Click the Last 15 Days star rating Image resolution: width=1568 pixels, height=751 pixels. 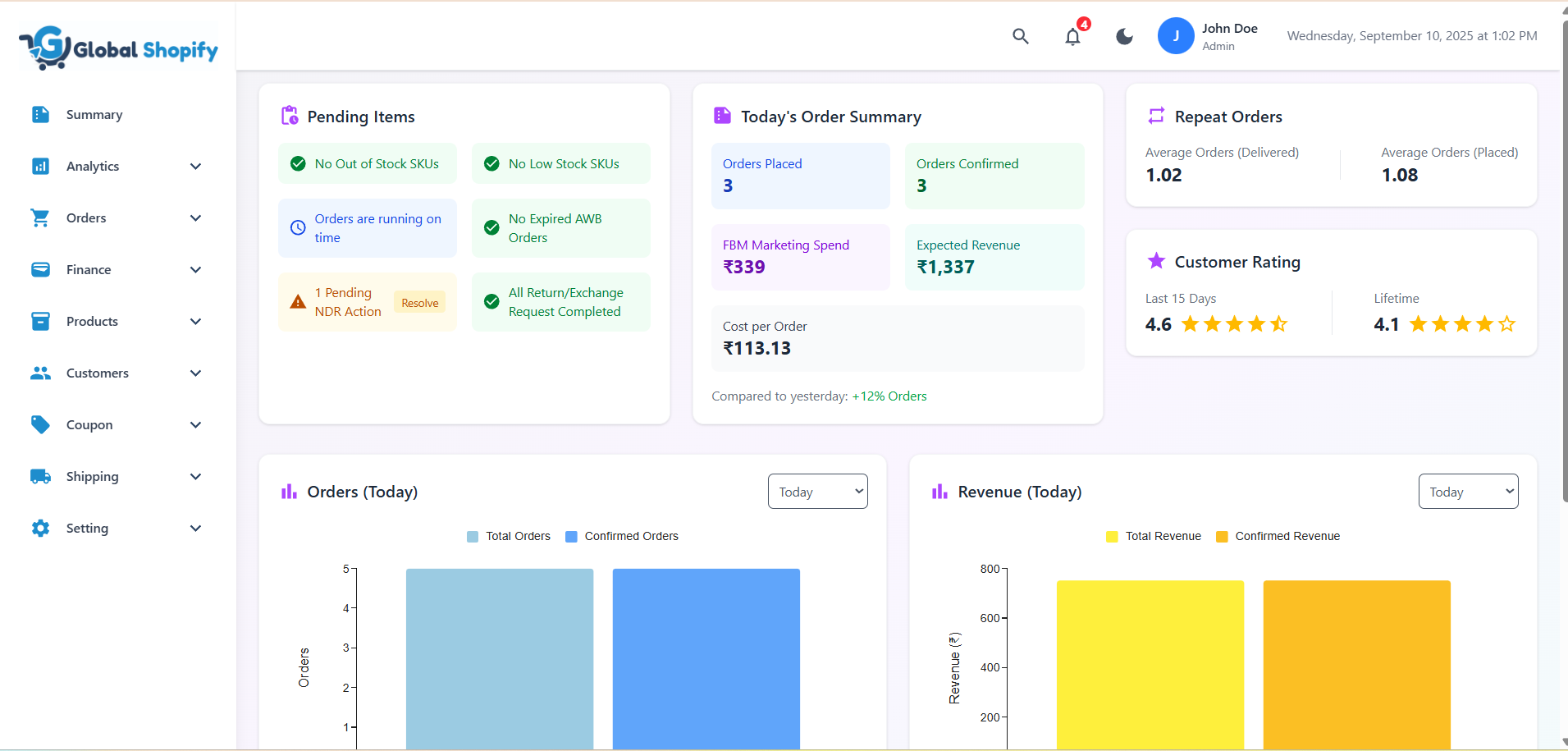pos(1234,324)
